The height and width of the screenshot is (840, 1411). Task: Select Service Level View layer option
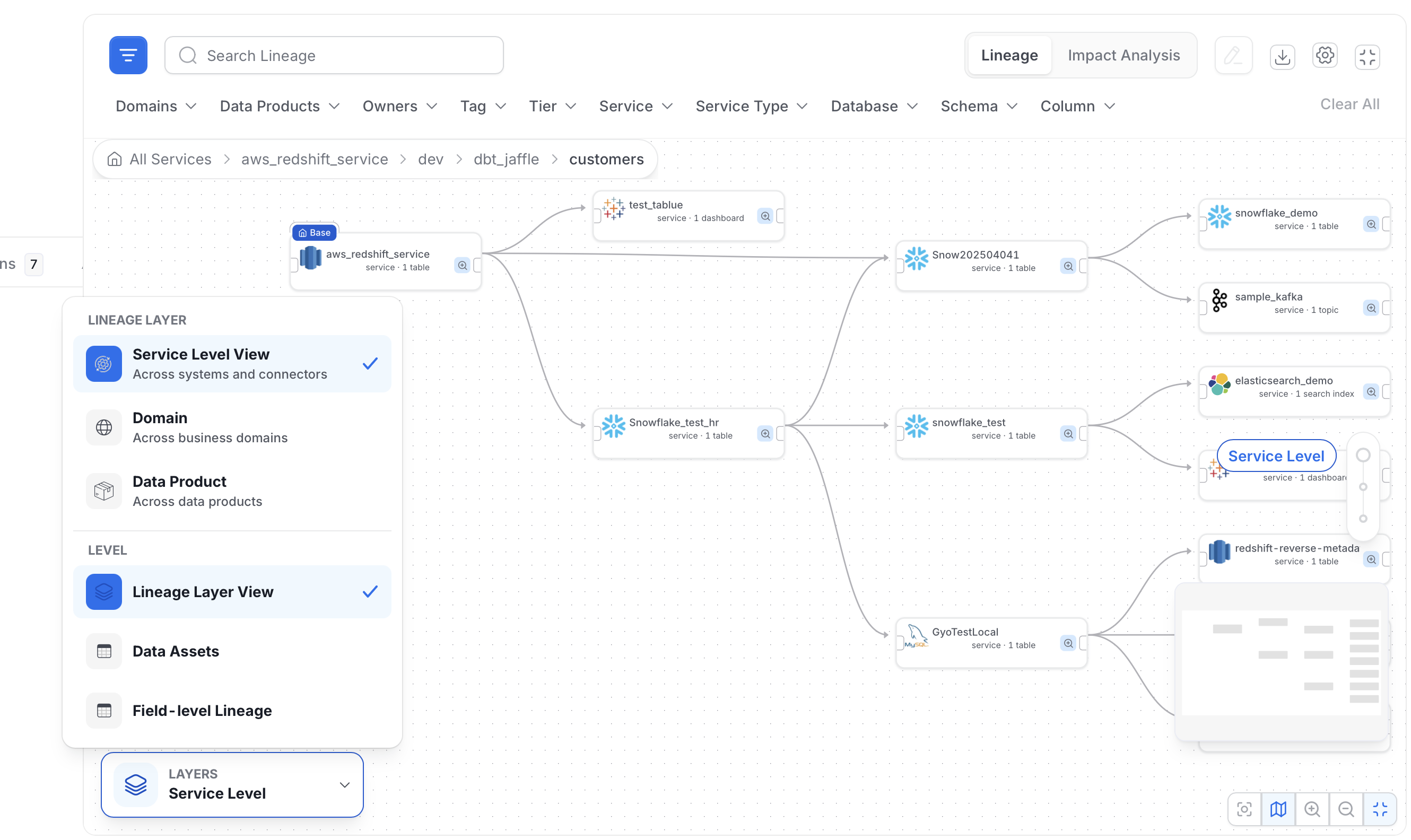coord(232,363)
